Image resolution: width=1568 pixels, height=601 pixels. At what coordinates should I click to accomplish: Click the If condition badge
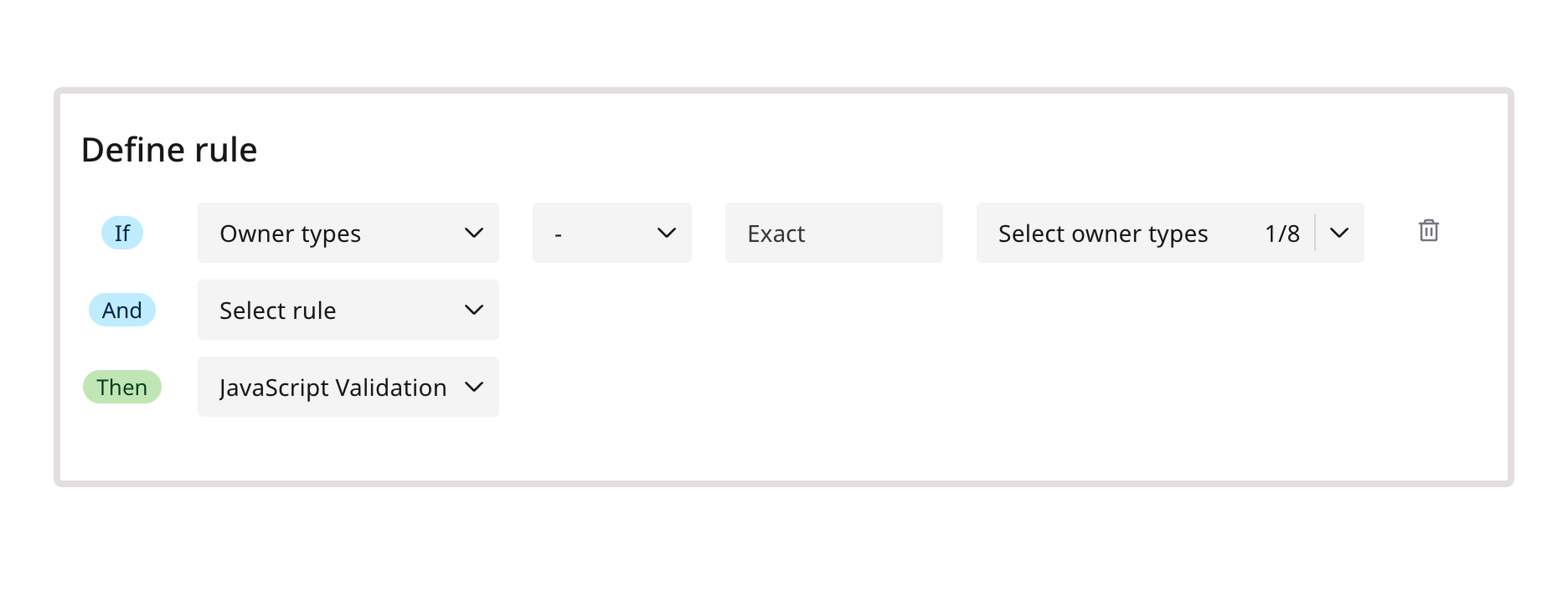click(122, 232)
